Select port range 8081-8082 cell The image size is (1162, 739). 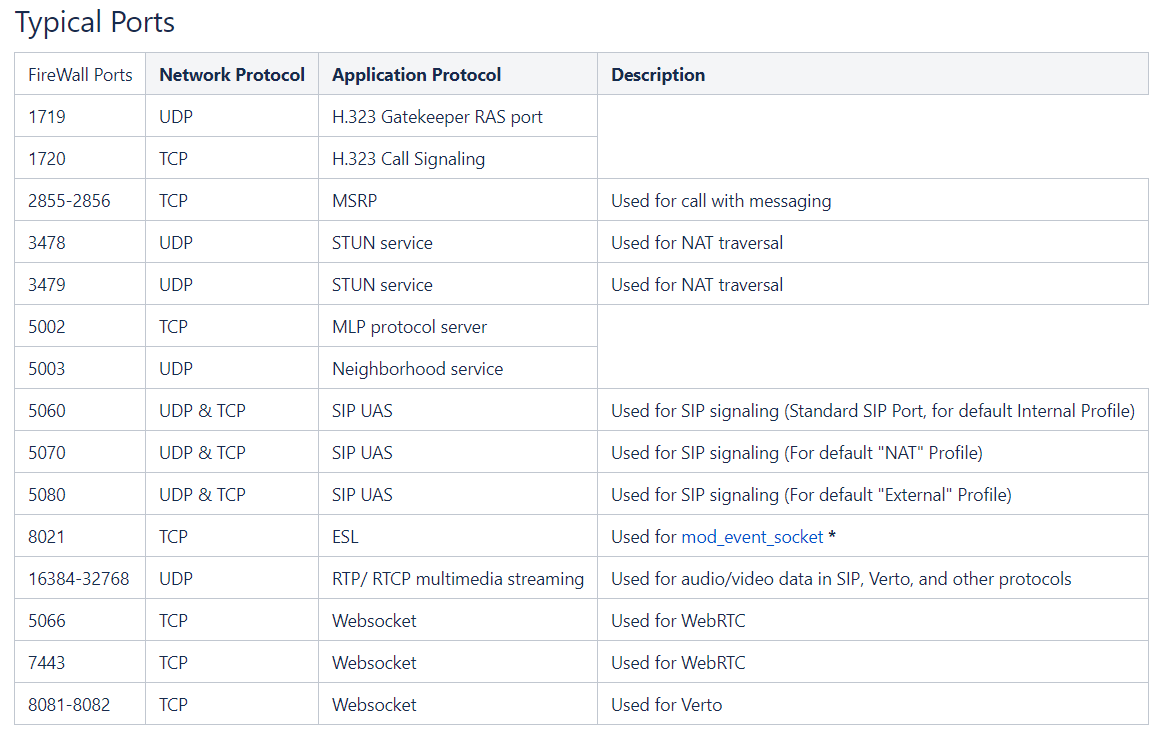click(80, 704)
